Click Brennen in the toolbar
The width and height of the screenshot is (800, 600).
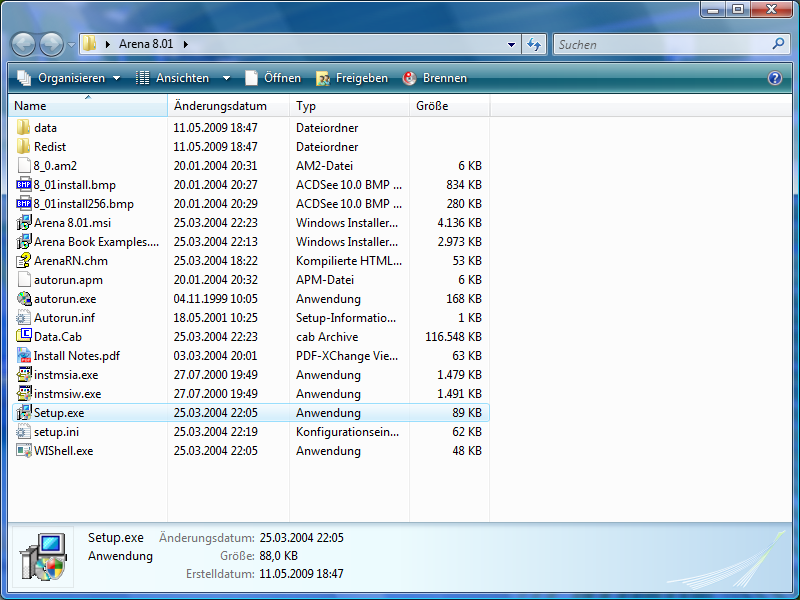pos(435,78)
